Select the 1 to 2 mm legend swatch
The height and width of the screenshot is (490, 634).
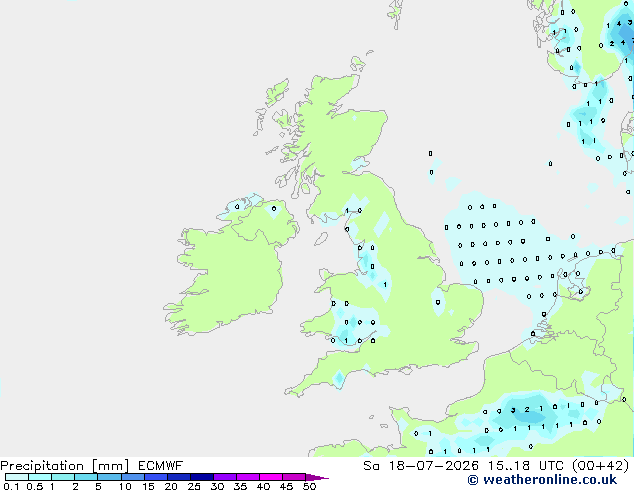[x=63, y=477]
